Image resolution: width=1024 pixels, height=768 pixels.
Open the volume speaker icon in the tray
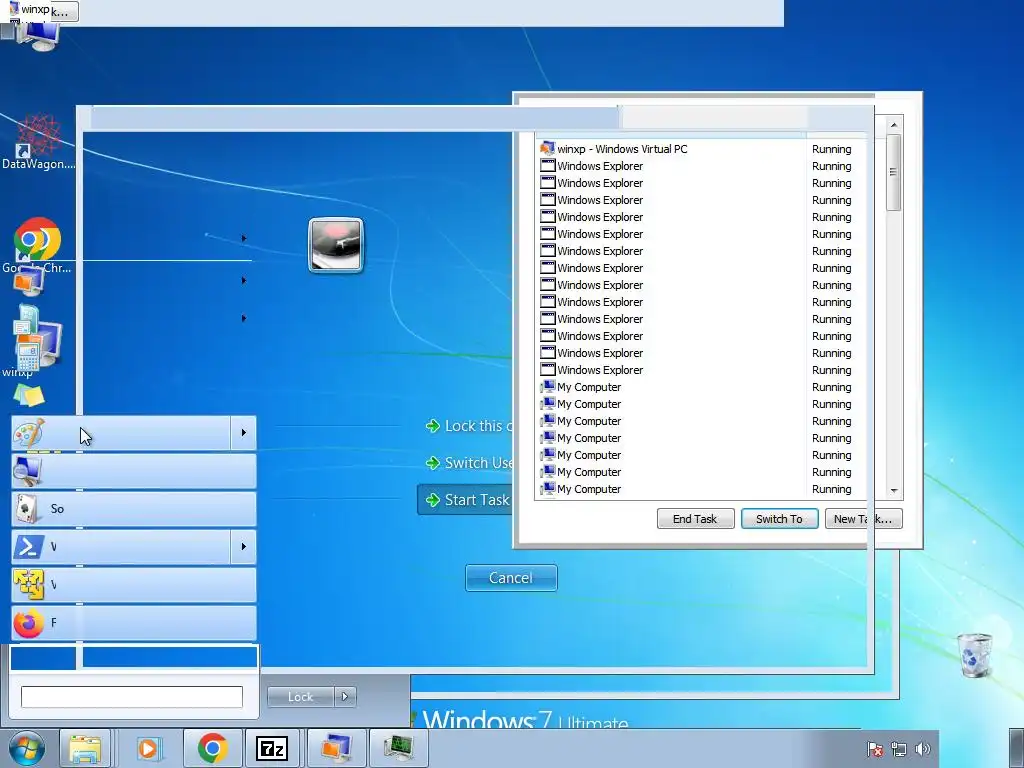tap(922, 749)
